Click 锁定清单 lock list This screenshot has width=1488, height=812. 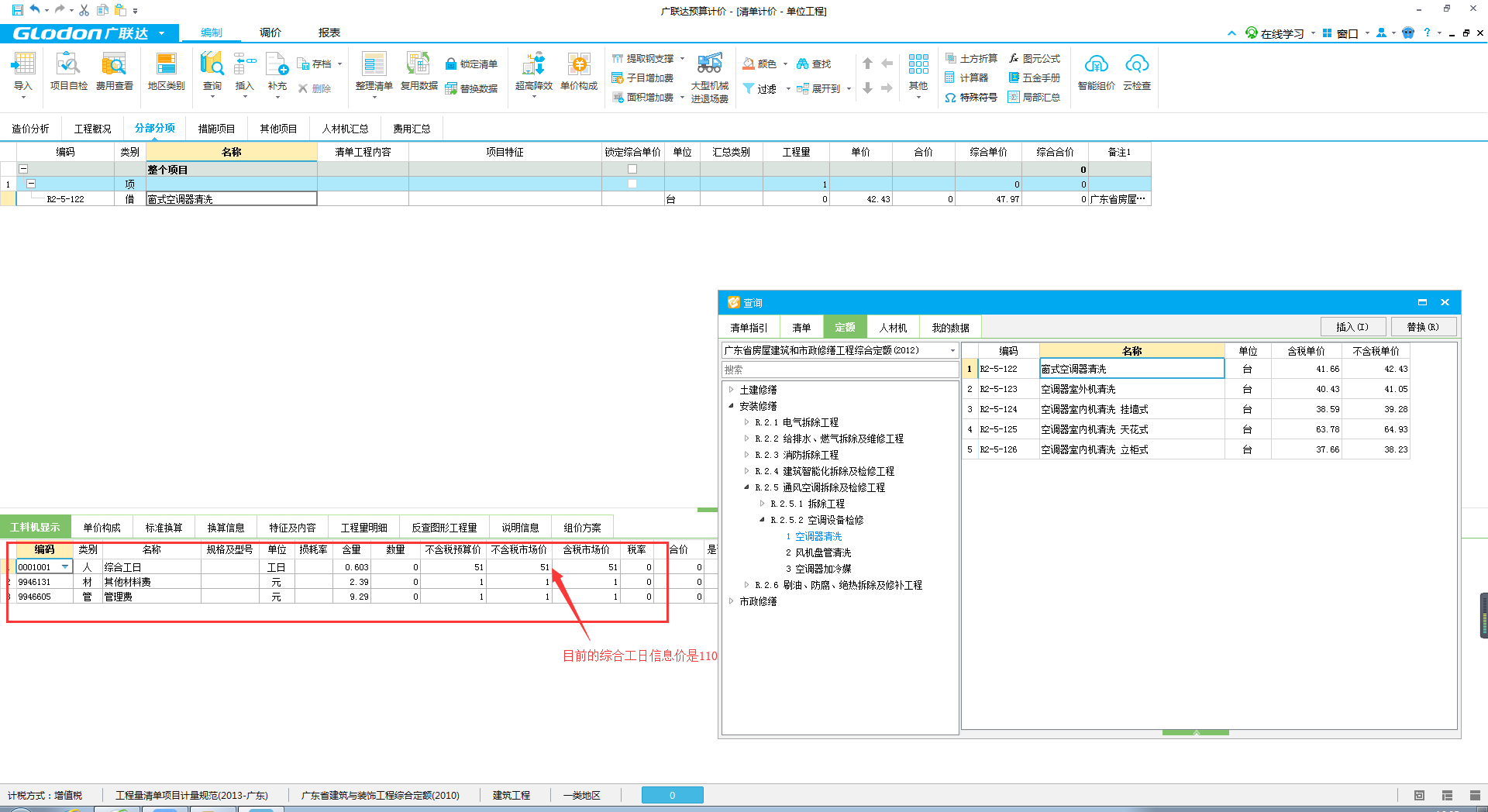(471, 64)
